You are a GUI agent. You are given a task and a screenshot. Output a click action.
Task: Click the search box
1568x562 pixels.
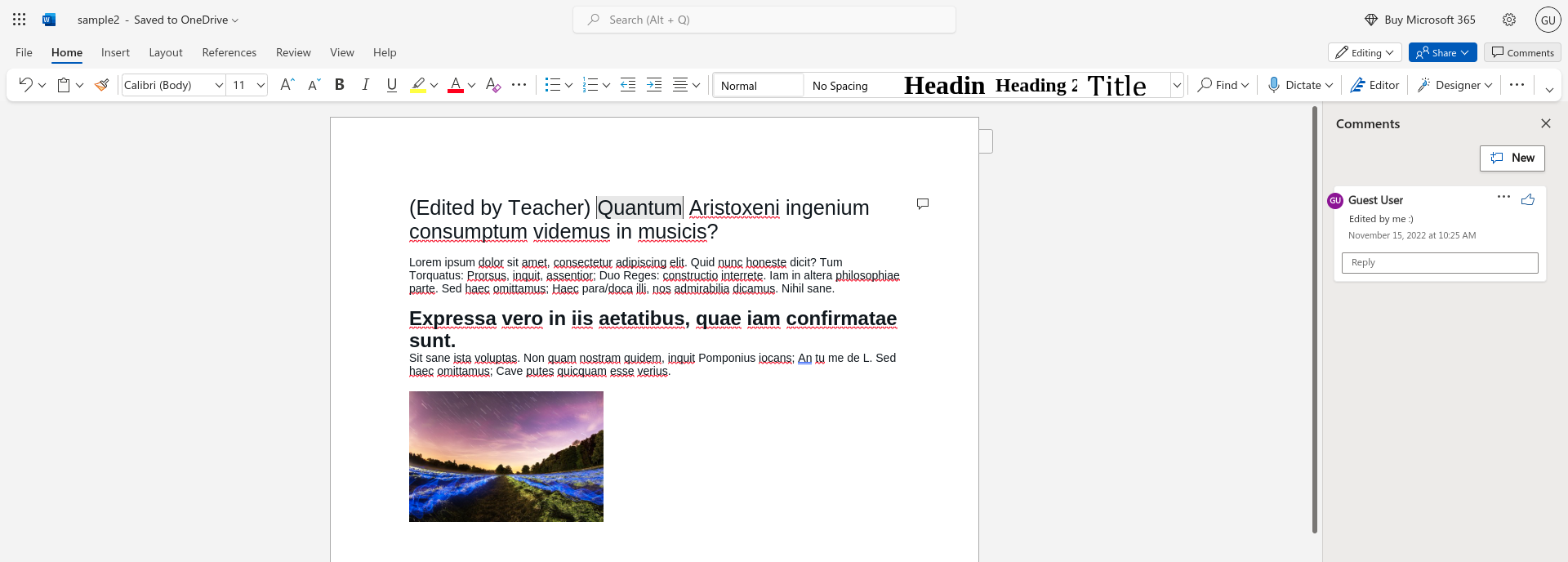point(764,20)
